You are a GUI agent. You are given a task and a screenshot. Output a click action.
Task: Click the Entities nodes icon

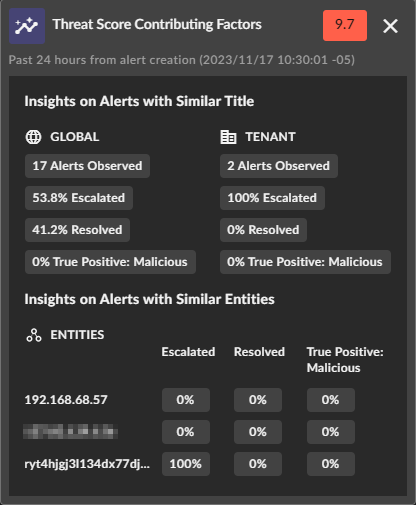tap(34, 335)
